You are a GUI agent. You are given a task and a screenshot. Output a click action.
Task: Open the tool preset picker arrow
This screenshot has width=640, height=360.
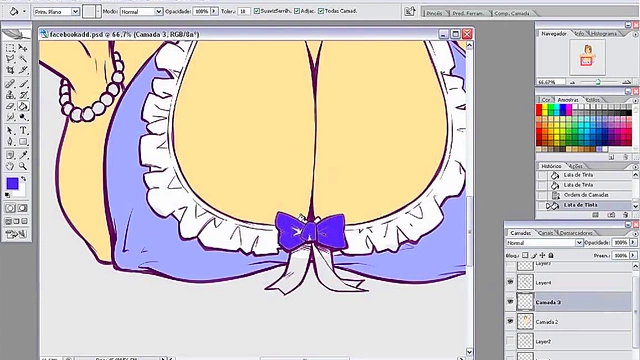(x=24, y=11)
